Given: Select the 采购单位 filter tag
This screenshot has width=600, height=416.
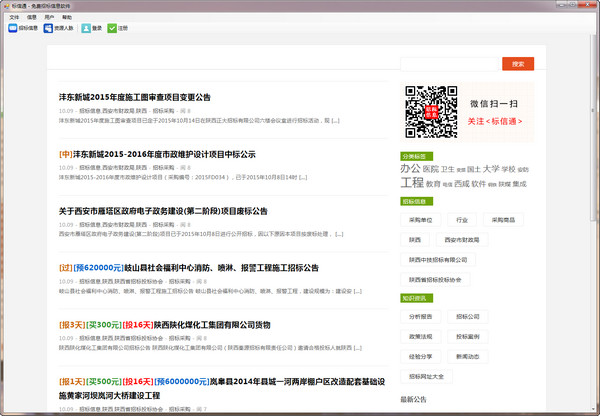Looking at the screenshot, I should click(421, 218).
